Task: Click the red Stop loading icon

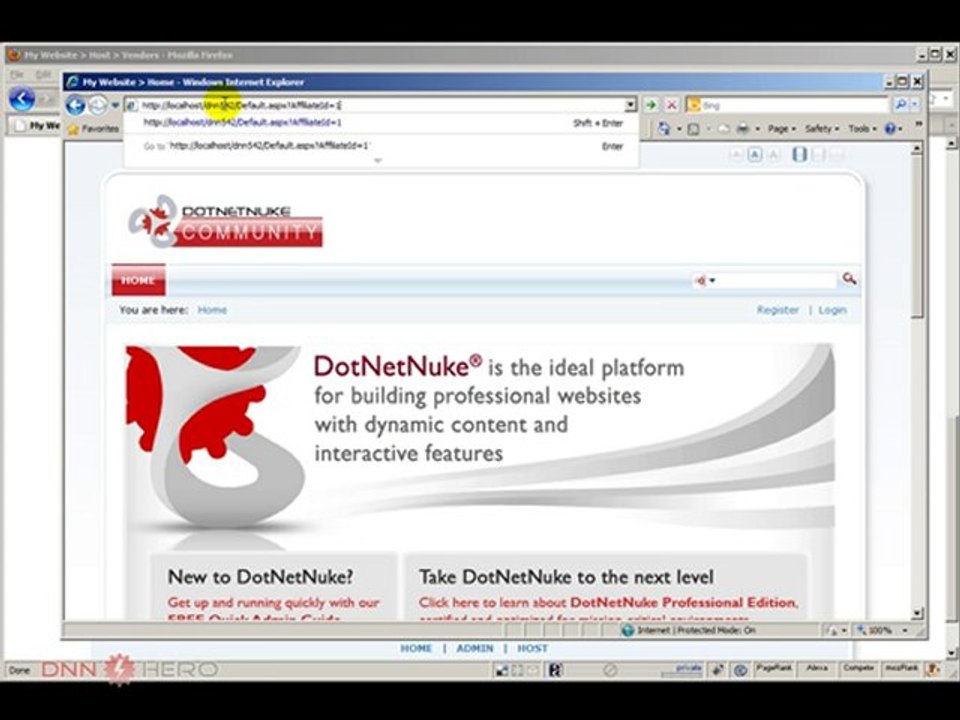Action: [x=672, y=105]
